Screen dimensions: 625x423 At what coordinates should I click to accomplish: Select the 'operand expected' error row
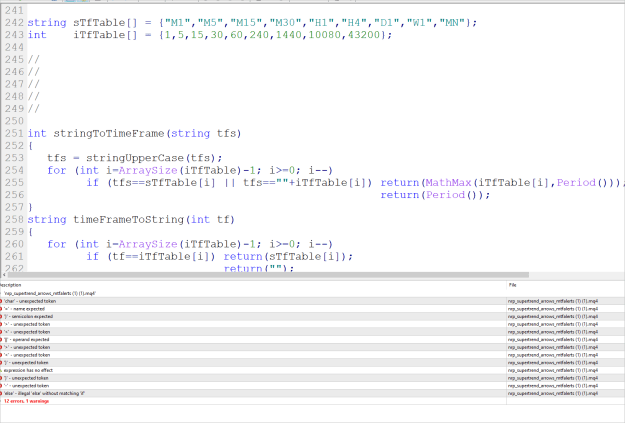312,340
